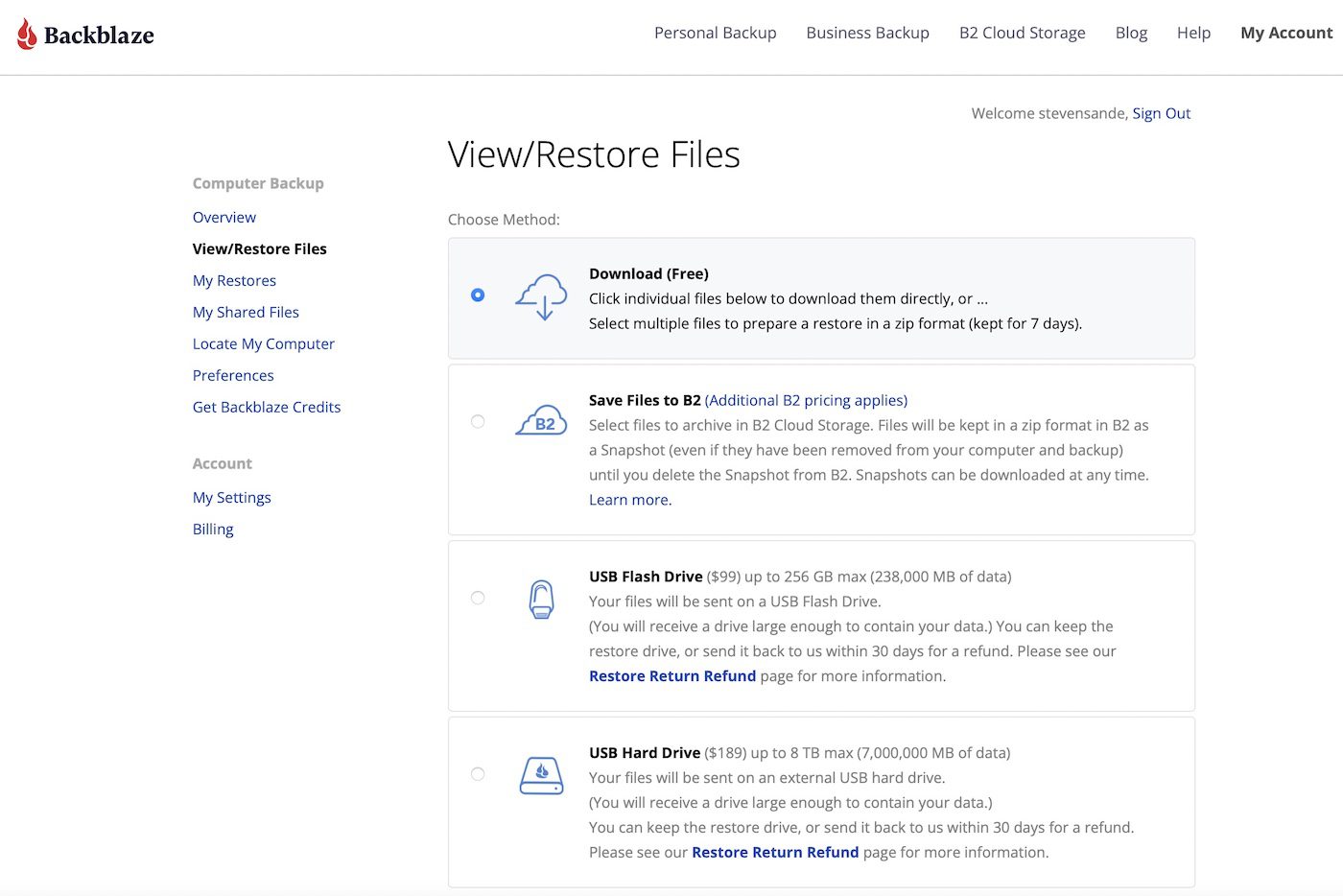Click Additional B2 pricing applies link
The height and width of the screenshot is (896, 1343).
tap(806, 400)
